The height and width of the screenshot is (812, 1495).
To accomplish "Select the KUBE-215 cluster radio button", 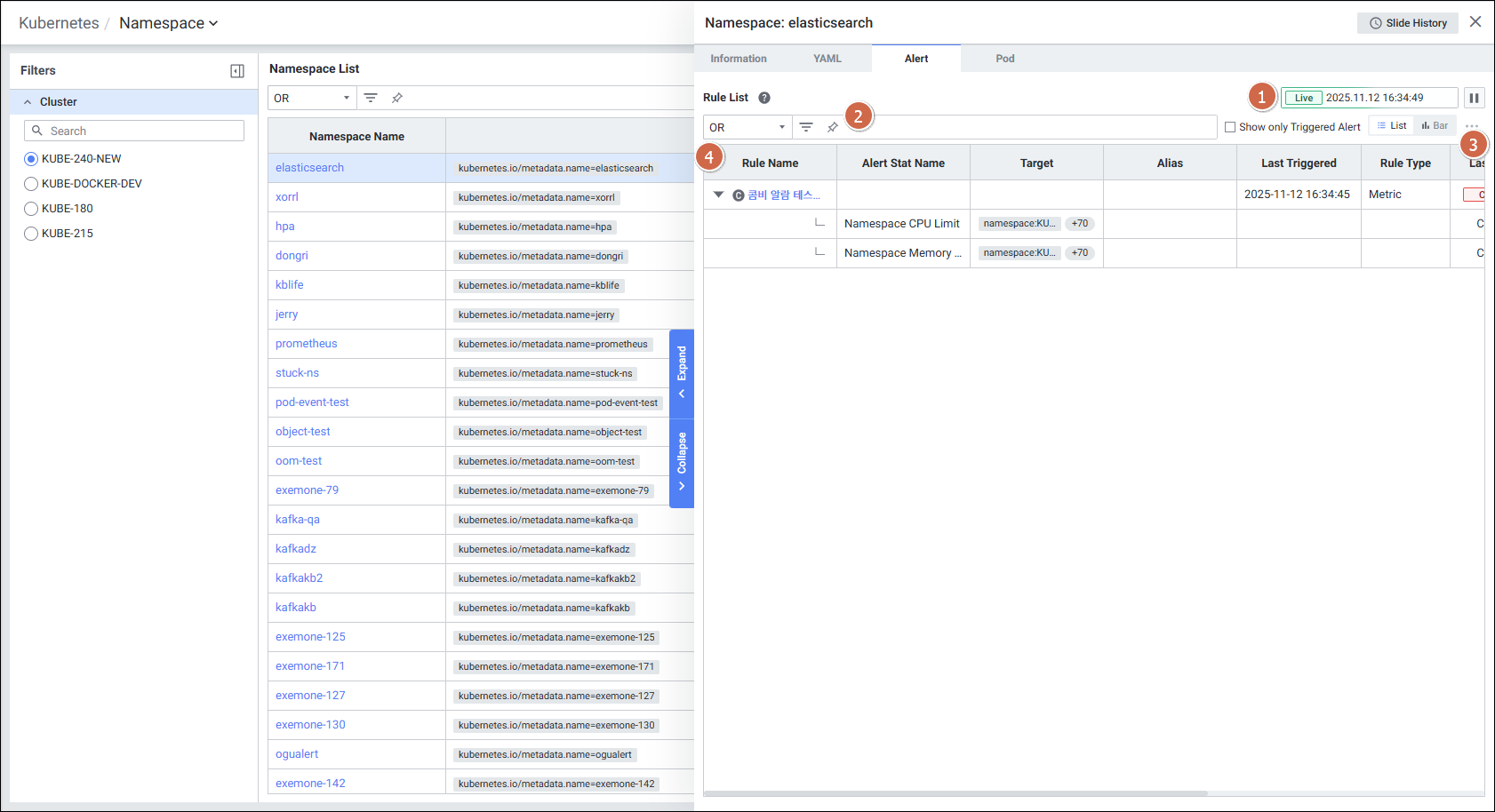I will pyautogui.click(x=31, y=234).
